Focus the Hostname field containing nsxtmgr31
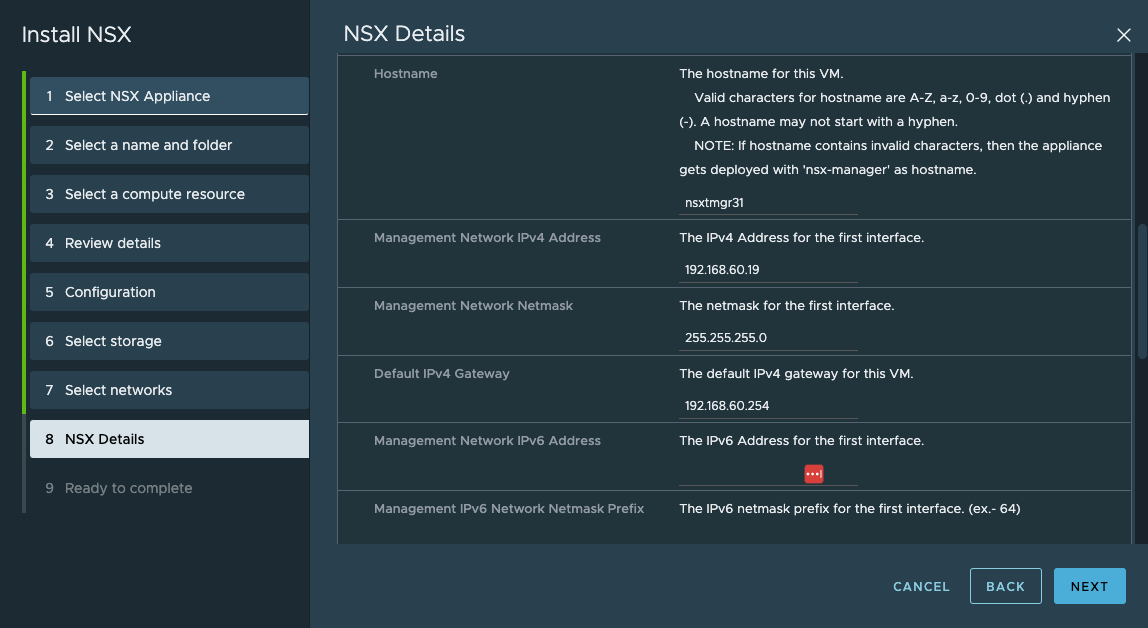The image size is (1148, 628). pyautogui.click(x=768, y=203)
